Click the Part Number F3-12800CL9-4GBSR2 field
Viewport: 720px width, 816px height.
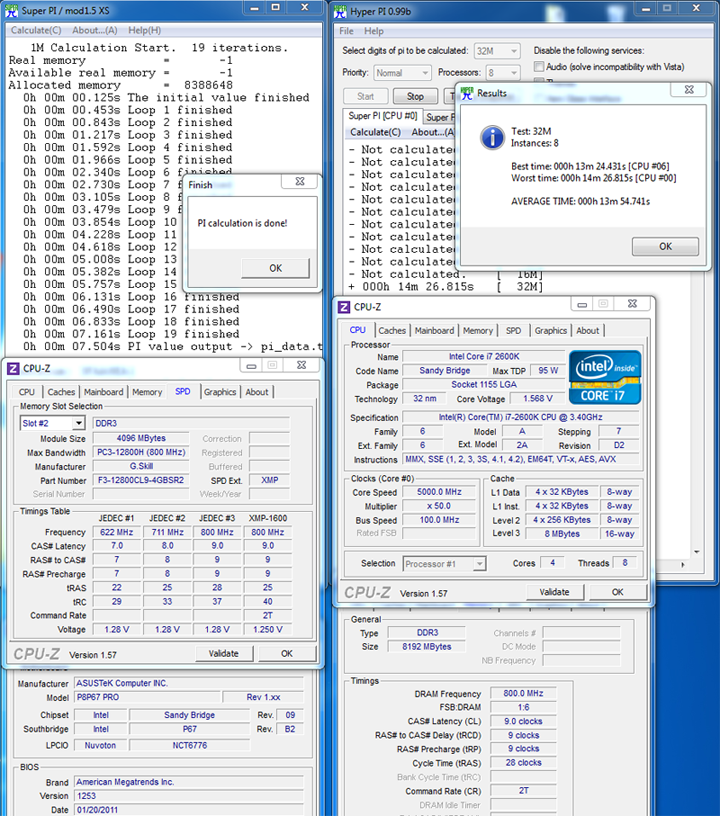coord(140,480)
